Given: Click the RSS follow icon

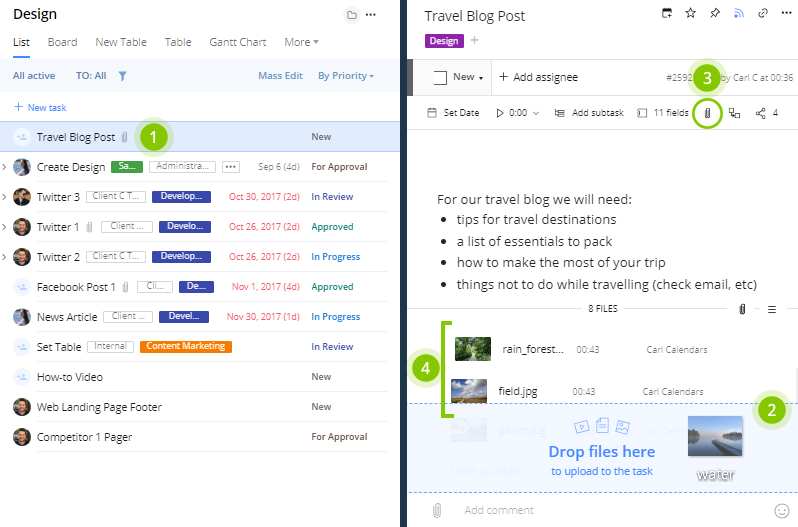Looking at the screenshot, I should point(739,13).
